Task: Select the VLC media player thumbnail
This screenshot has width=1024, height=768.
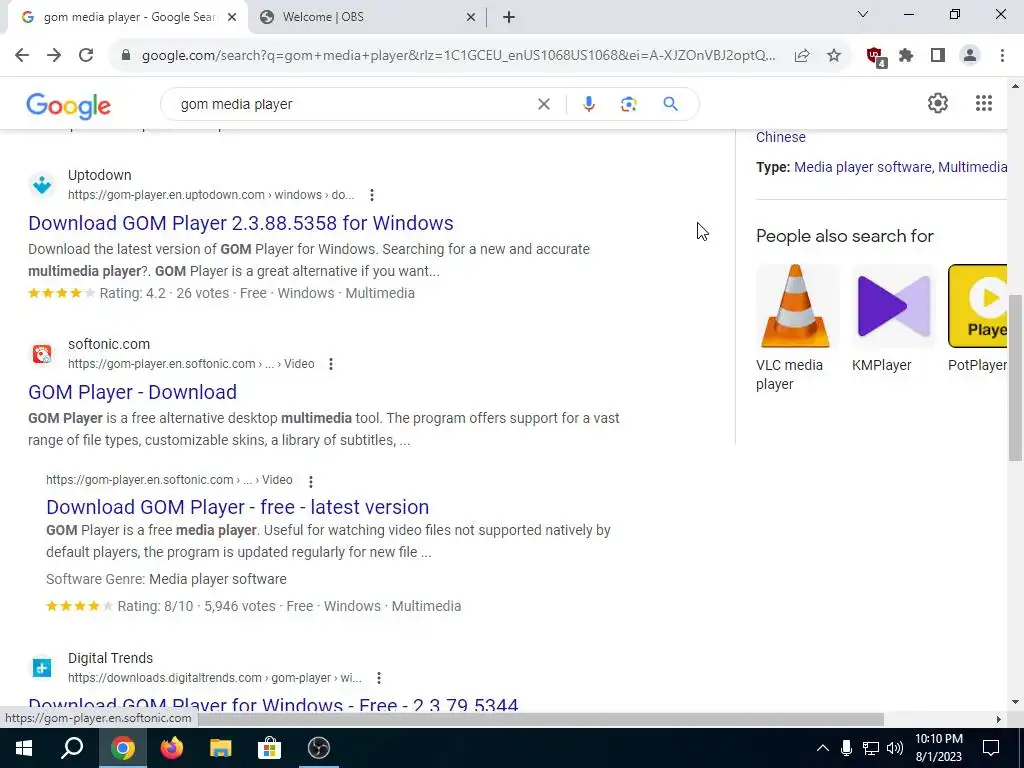Action: click(795, 306)
